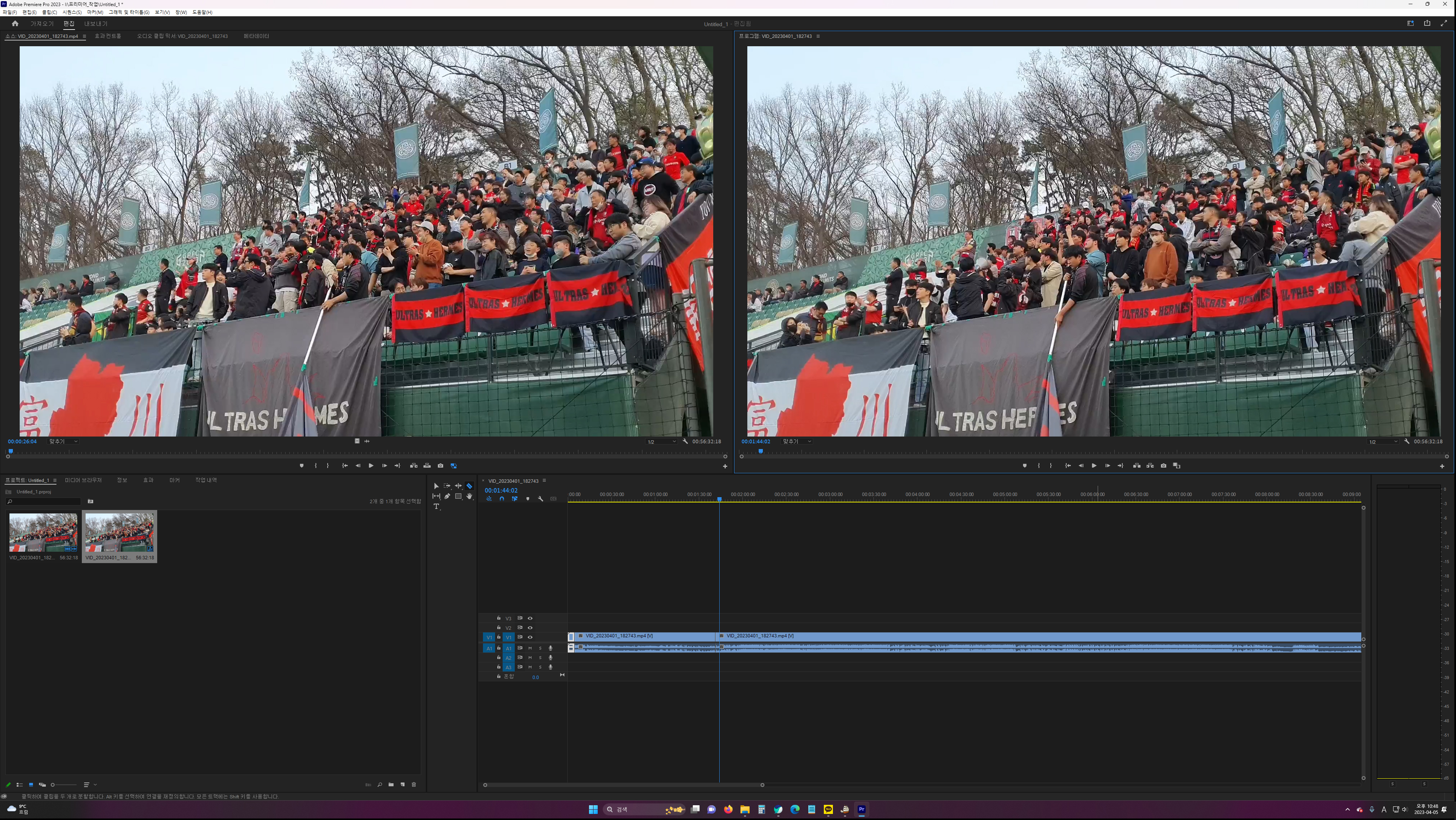Open Source monitor zoom level dropdown
This screenshot has width=1456, height=820.
63,441
